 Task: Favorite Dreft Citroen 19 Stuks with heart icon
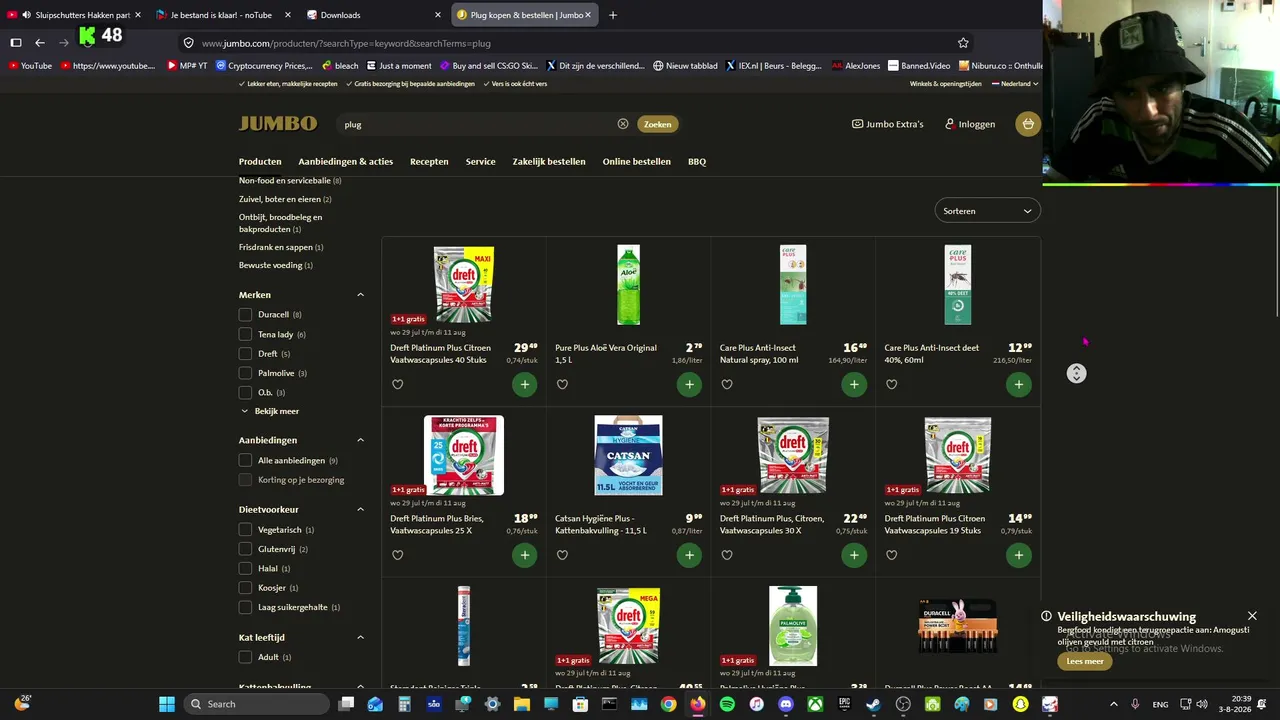pos(892,555)
